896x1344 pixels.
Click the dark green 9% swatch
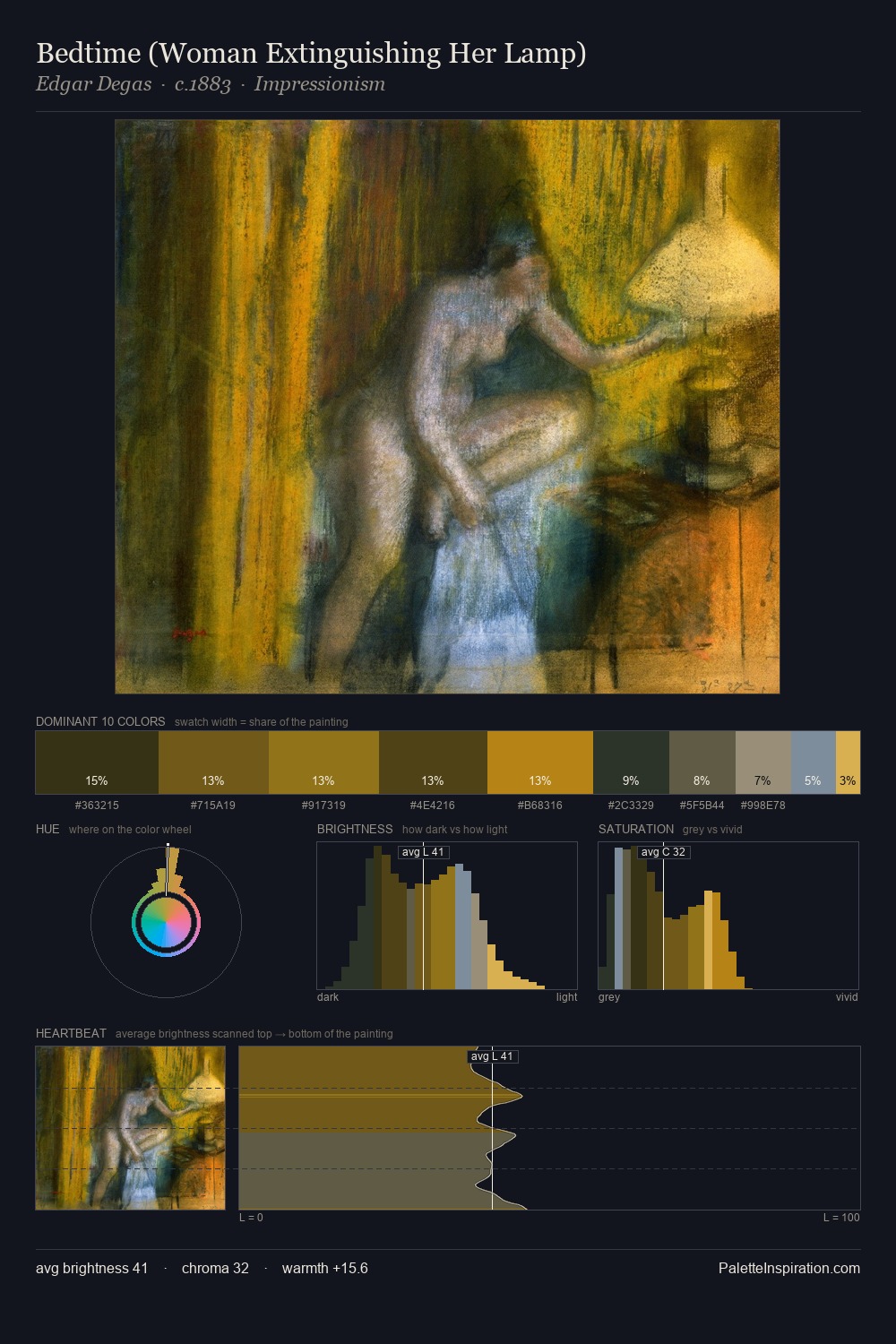click(x=631, y=762)
